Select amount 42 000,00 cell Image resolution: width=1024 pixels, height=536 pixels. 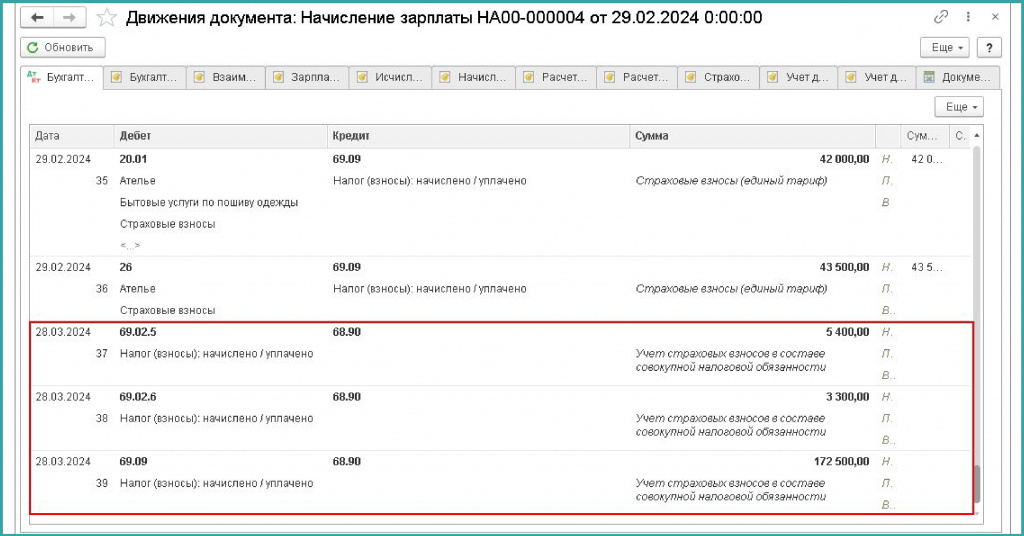[x=844, y=159]
